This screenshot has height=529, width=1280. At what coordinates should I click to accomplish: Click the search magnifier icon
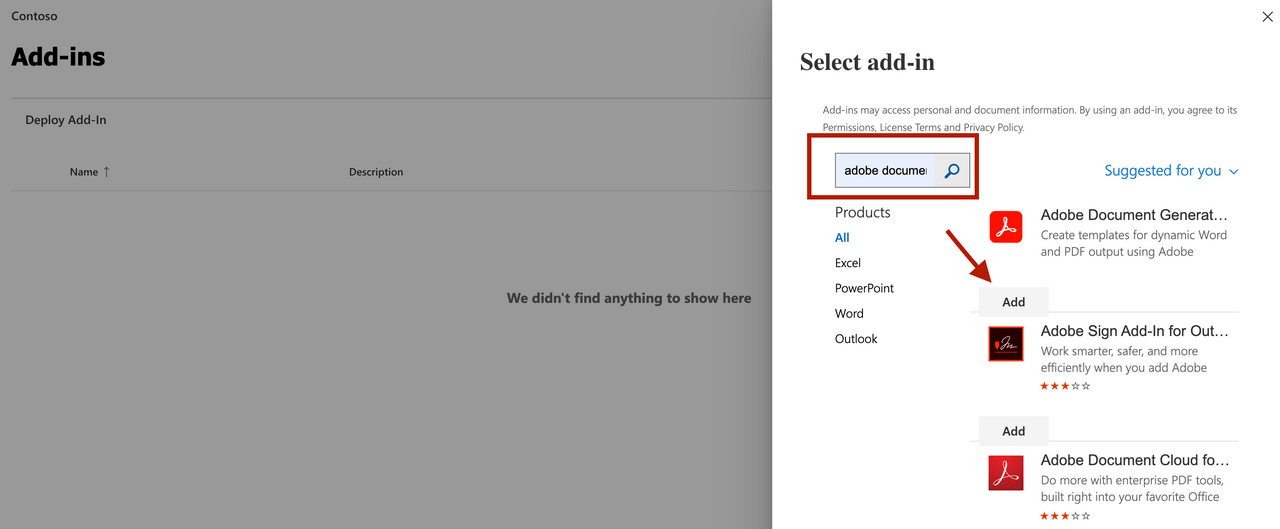tap(952, 171)
